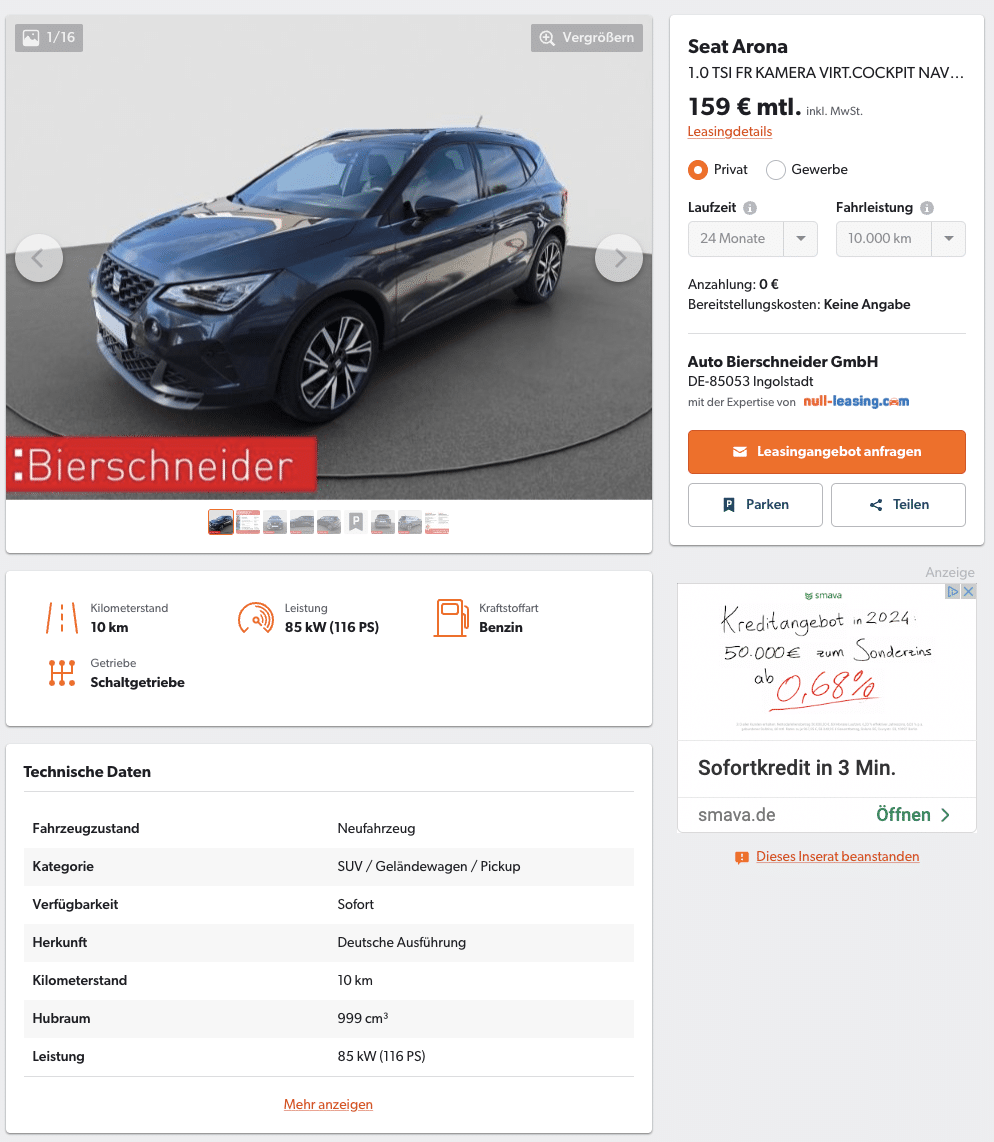Screen dimensions: 994x1142
Task: Expand the Fahrleistung 10.000 km dropdown
Action: [900, 239]
